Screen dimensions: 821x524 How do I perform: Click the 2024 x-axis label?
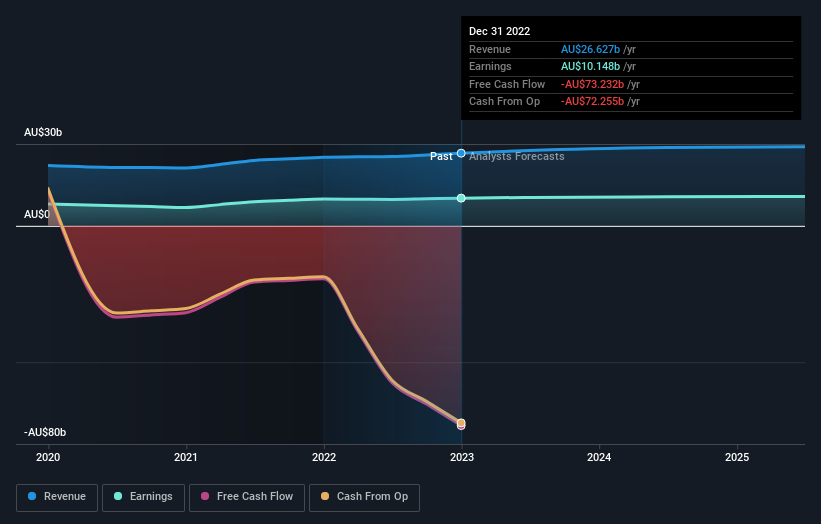pyautogui.click(x=599, y=457)
